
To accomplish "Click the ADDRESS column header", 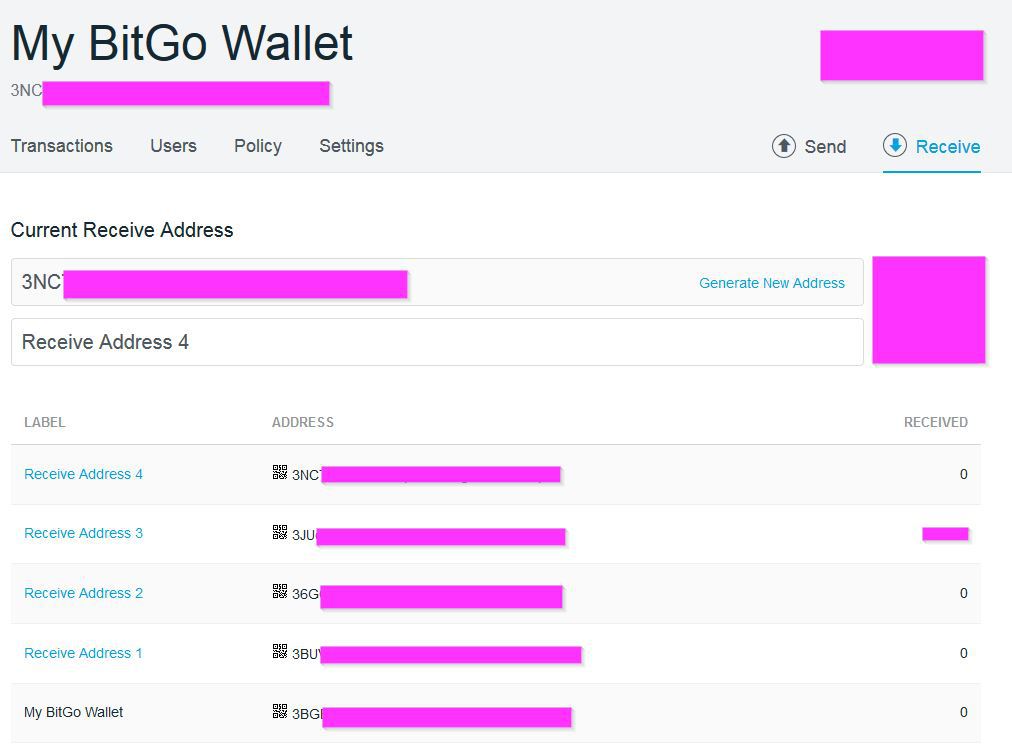I will tap(303, 422).
